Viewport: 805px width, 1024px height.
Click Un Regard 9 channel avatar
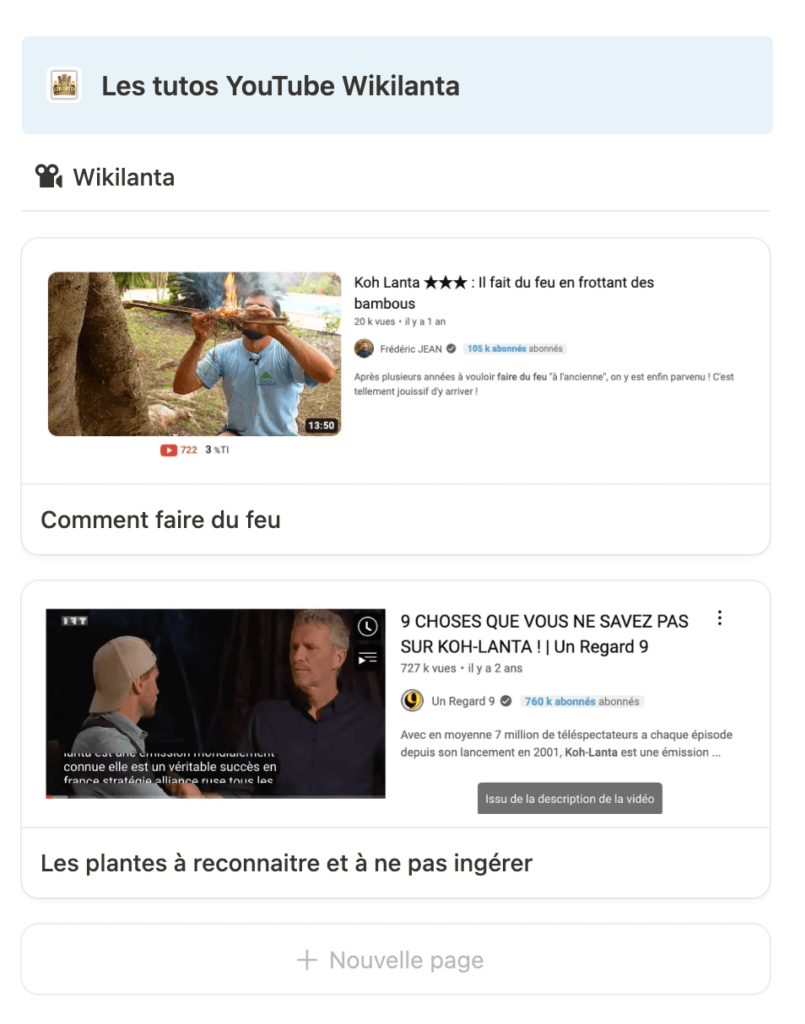pos(412,701)
